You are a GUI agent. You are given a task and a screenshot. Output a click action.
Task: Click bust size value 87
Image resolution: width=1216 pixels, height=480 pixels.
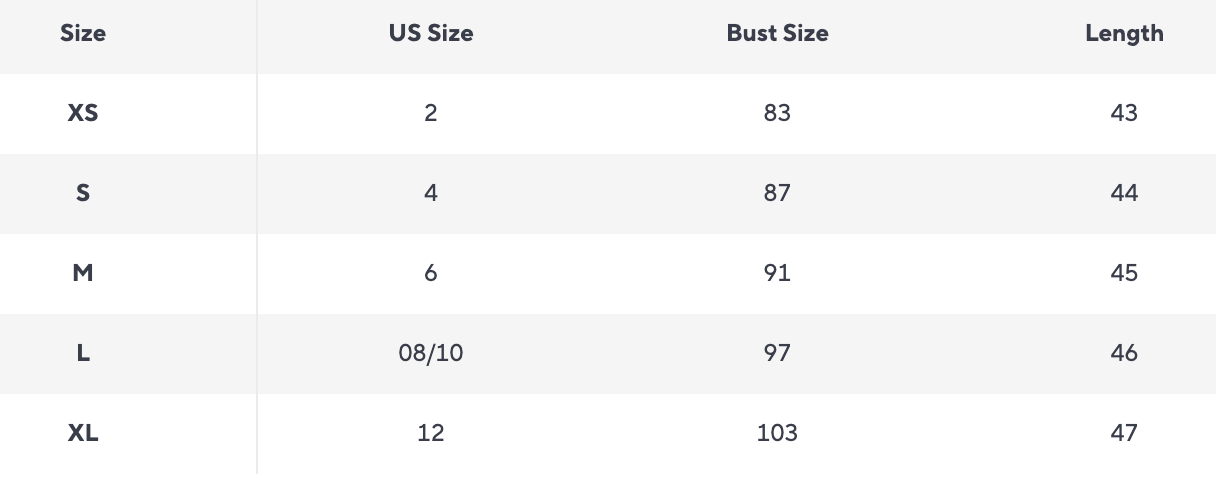[x=777, y=193]
